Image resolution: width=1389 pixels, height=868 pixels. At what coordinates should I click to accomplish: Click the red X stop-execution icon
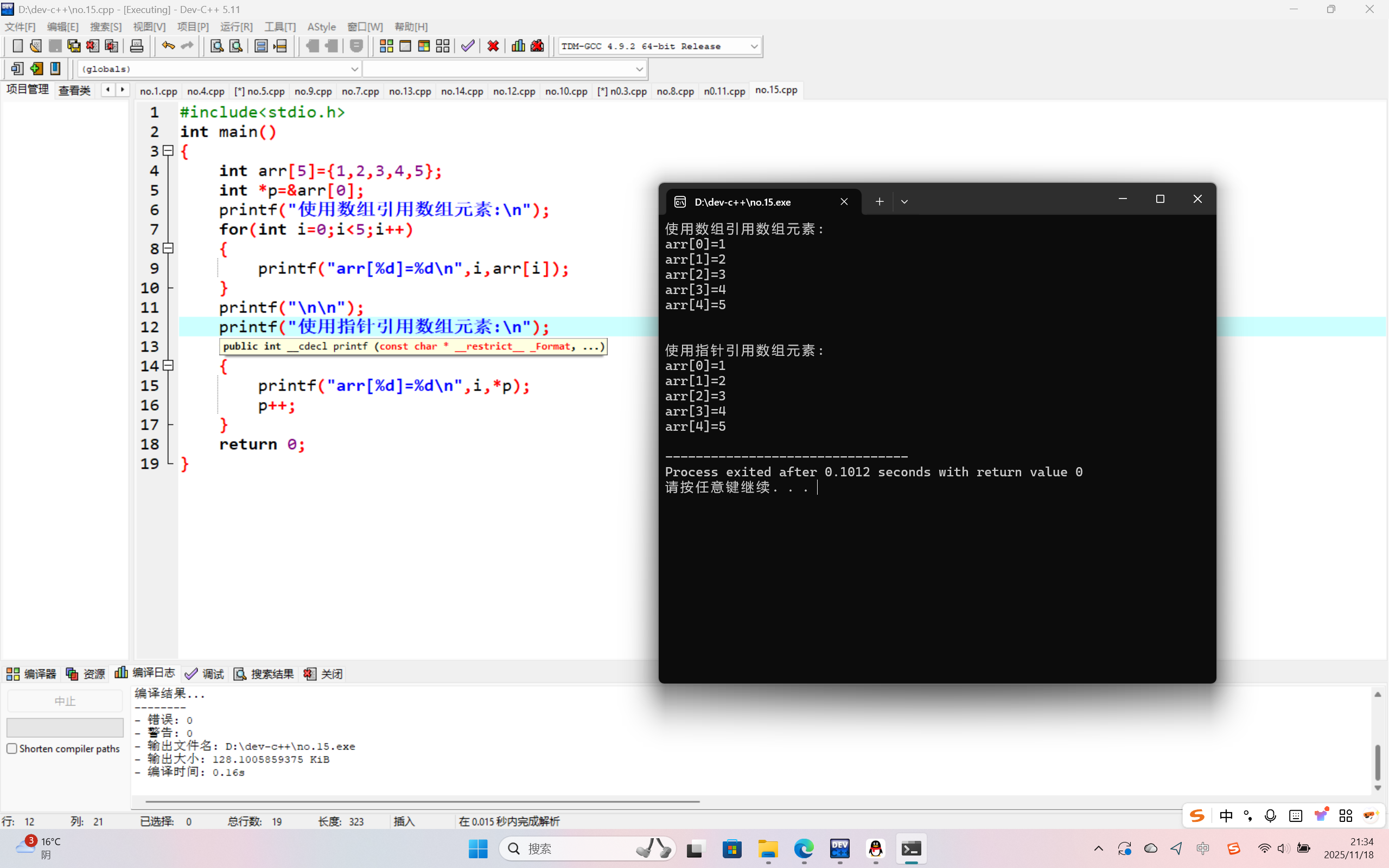(493, 46)
